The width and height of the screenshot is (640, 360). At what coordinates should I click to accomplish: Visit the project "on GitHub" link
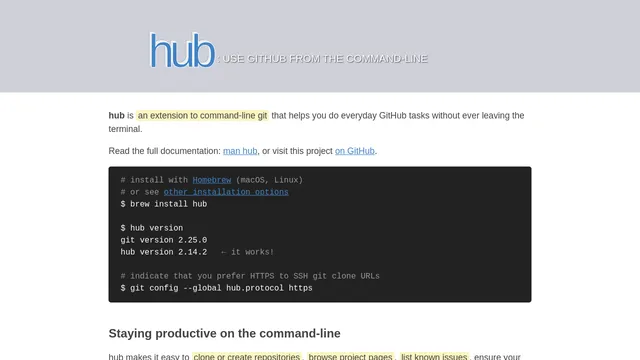pyautogui.click(x=355, y=151)
